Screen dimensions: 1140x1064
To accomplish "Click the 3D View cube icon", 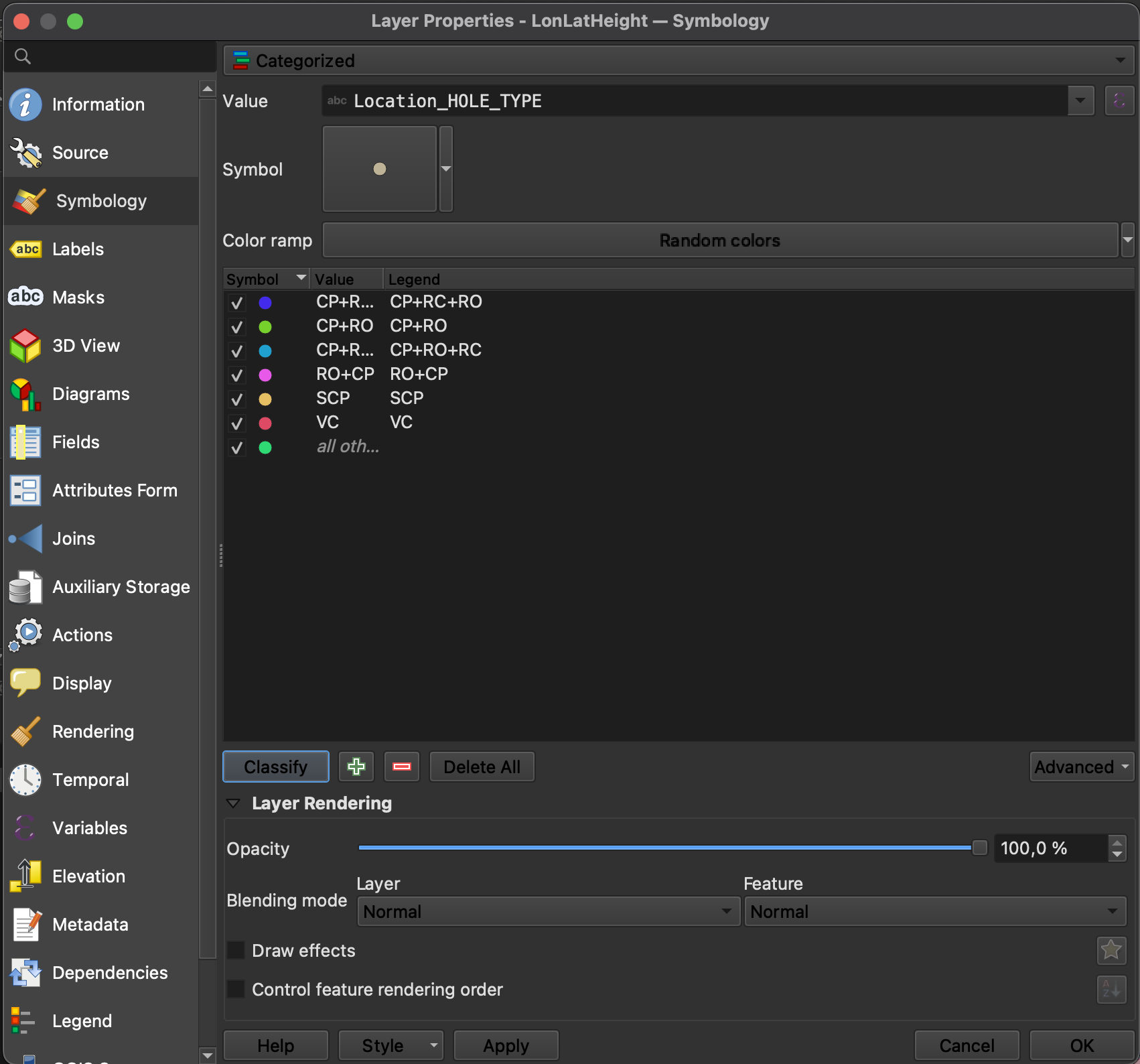I will click(x=25, y=346).
